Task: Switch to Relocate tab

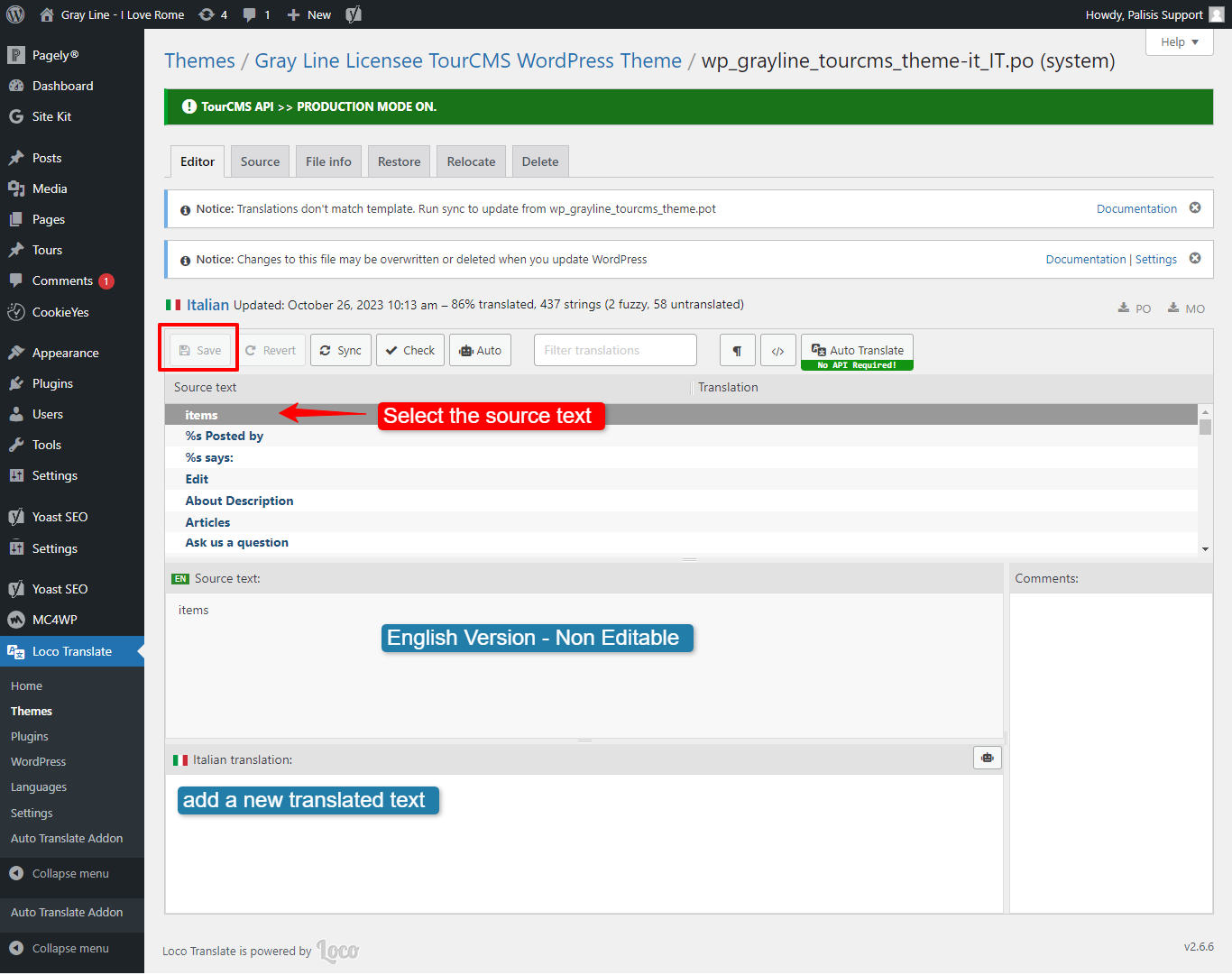Action: pyautogui.click(x=472, y=161)
